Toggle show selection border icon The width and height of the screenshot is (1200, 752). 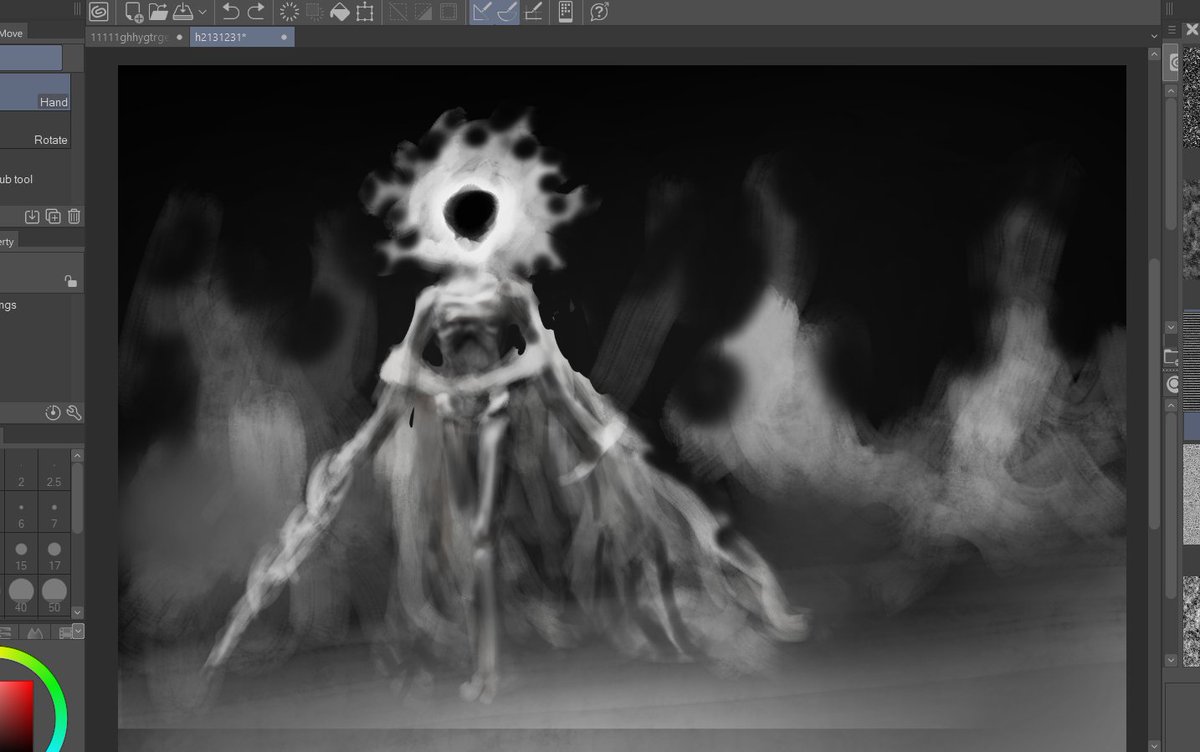click(x=449, y=12)
